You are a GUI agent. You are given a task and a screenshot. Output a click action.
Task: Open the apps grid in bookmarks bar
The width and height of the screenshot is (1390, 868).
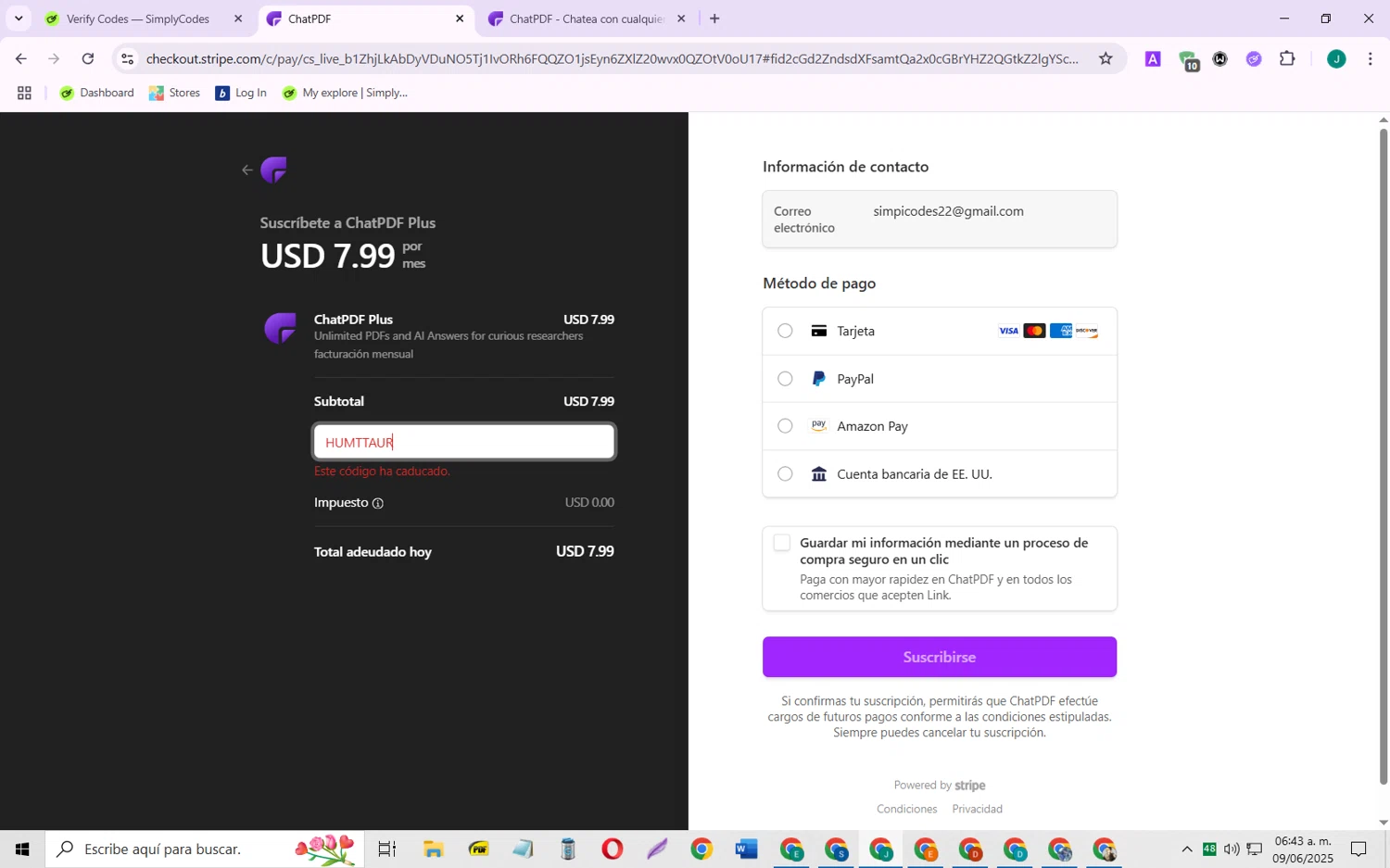coord(24,93)
